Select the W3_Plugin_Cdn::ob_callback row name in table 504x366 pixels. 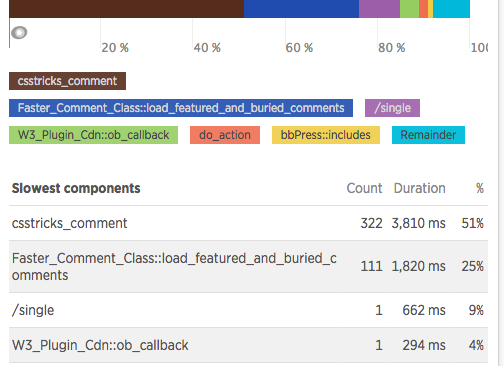click(100, 345)
